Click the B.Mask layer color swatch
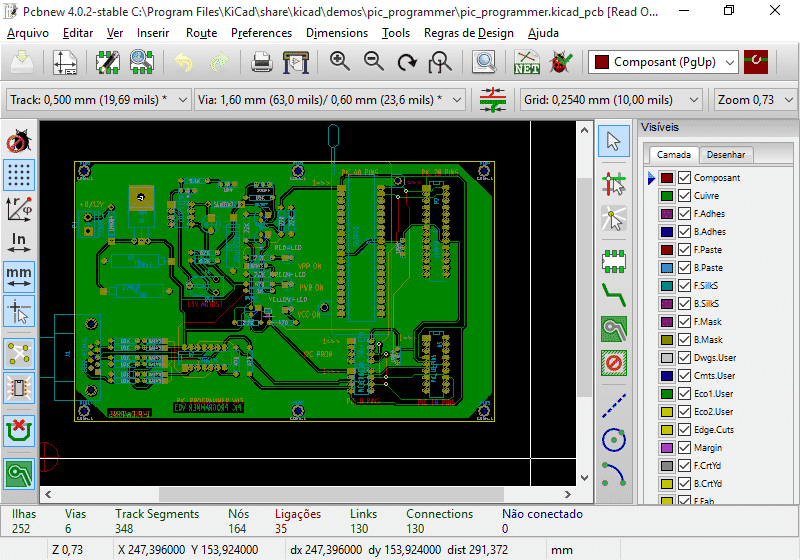The image size is (800, 560). click(667, 340)
